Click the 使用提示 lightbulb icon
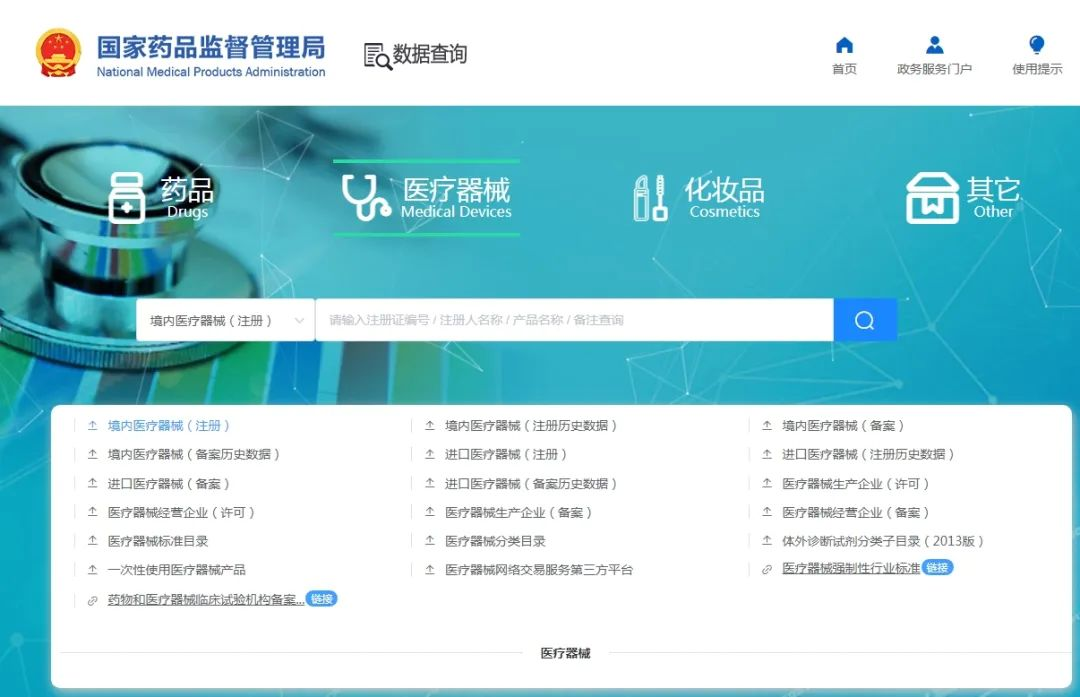Viewport: 1080px width, 697px height. pyautogui.click(x=1036, y=46)
